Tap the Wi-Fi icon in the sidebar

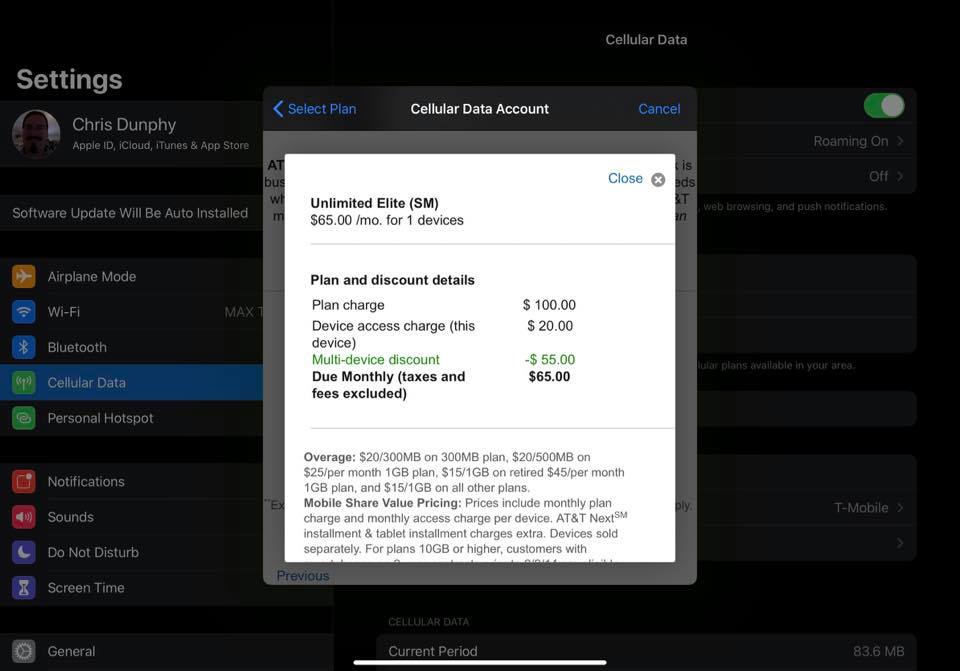coord(23,312)
